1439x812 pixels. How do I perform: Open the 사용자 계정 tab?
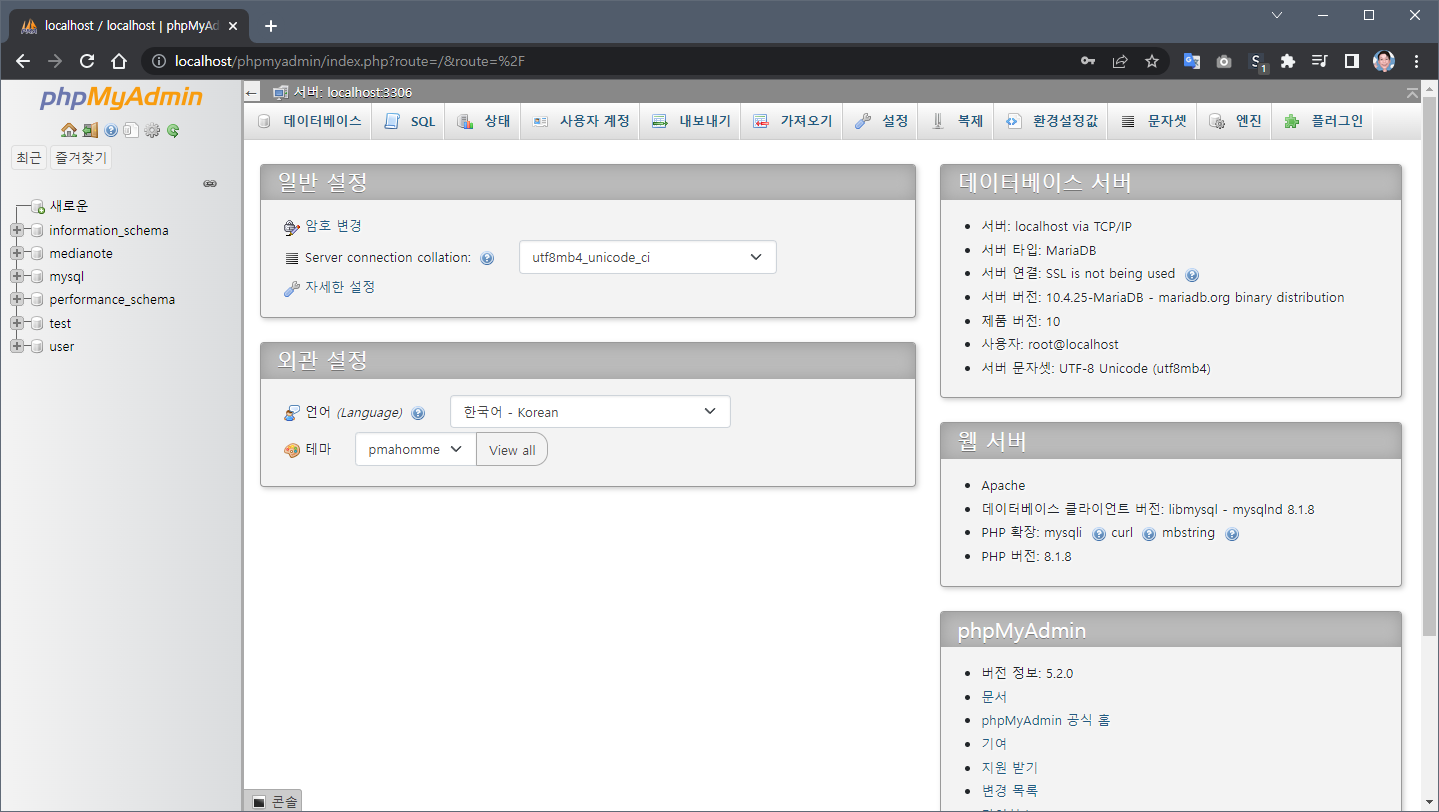pos(581,121)
